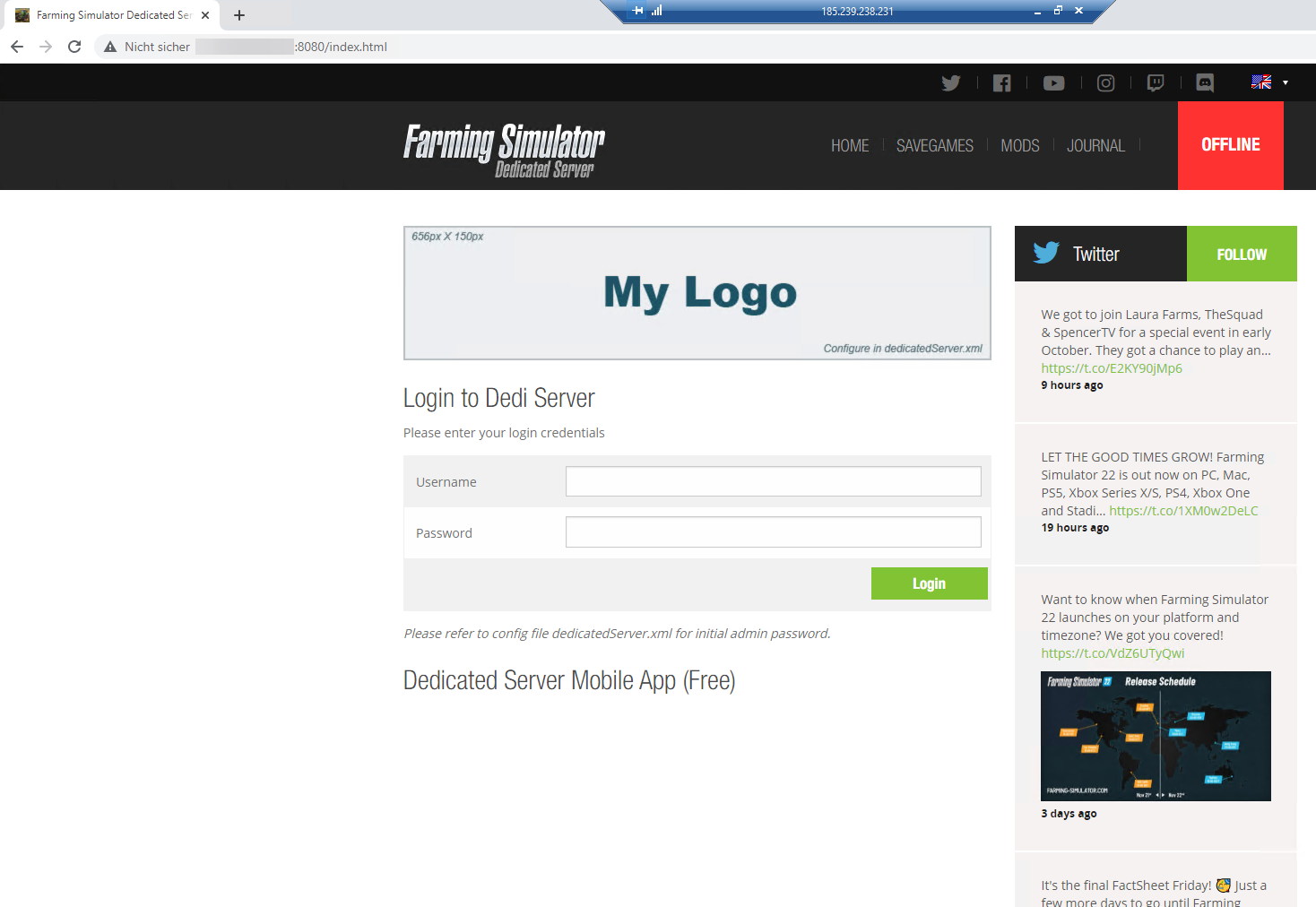Screen dimensions: 1316x907
Task: Click the dedicatedServer.xml admin password note
Action: click(x=617, y=634)
